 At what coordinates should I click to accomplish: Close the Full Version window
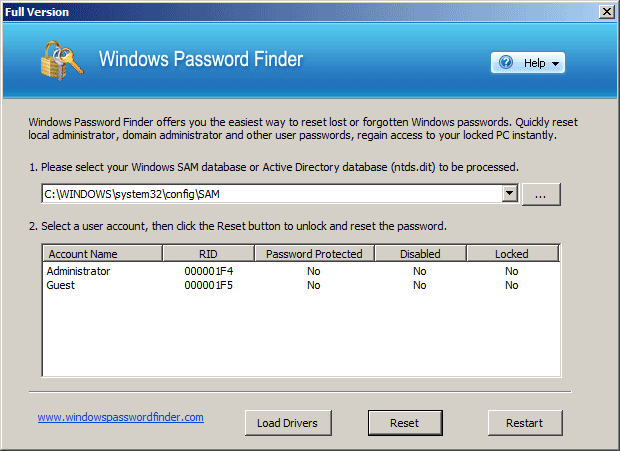607,11
